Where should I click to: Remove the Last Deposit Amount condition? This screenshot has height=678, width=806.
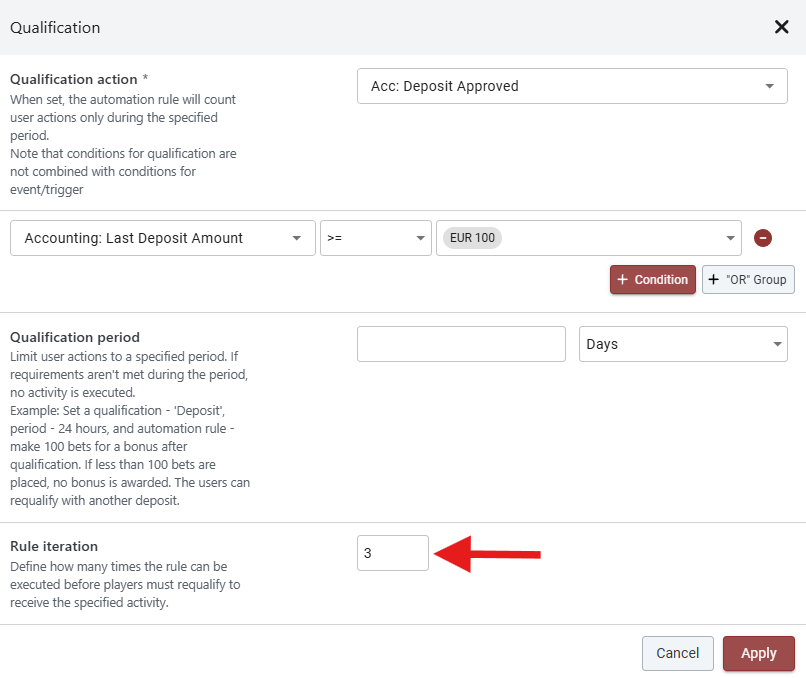click(762, 238)
